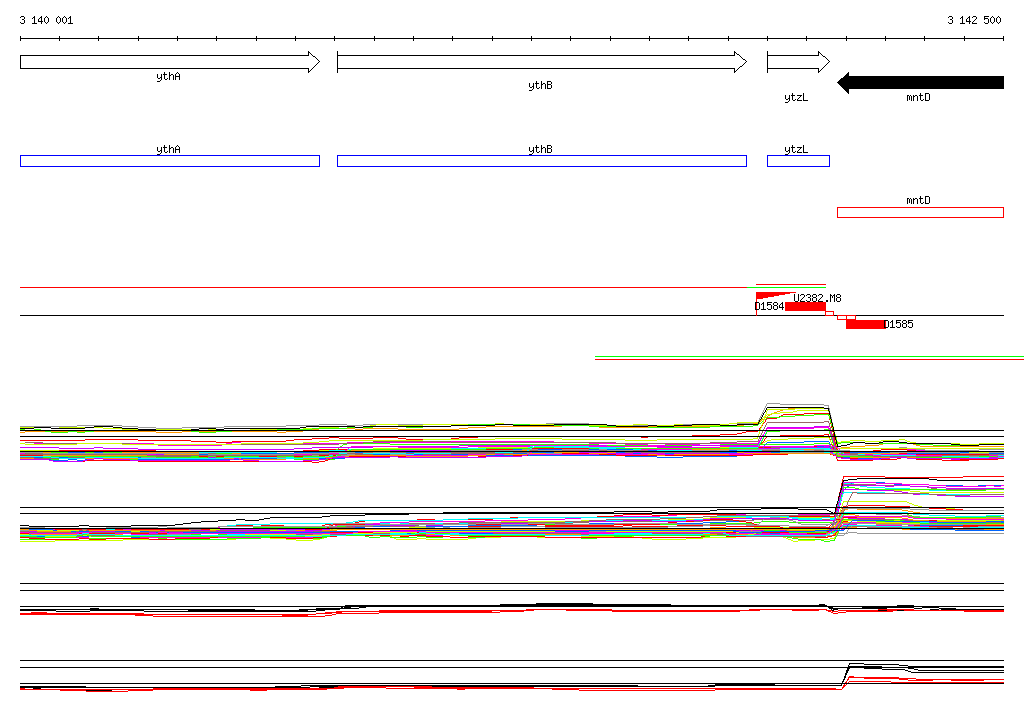This screenshot has width=1024, height=714.
Task: Select the ythB white gene arrow
Action: tap(542, 62)
